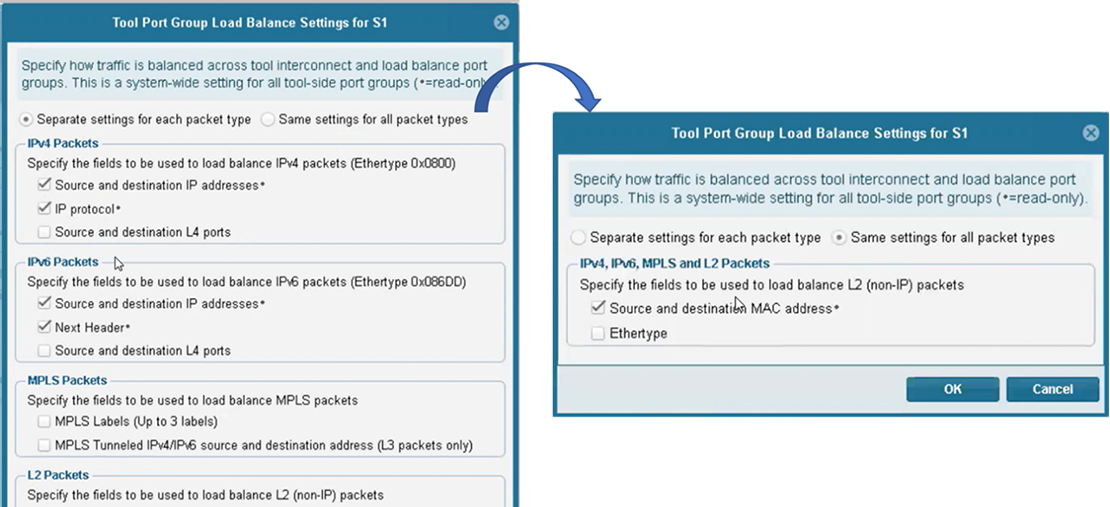Enable IPv6 'Source and destination L4 ports'
1110x507 pixels.
(44, 350)
